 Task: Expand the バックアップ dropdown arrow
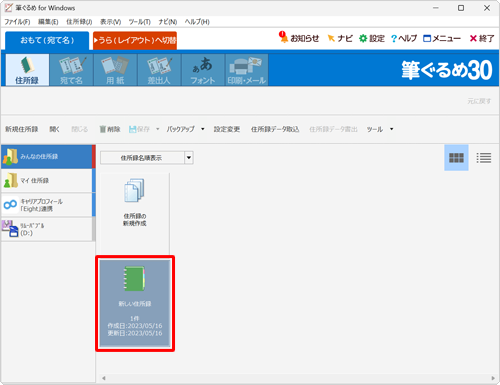[x=203, y=129]
